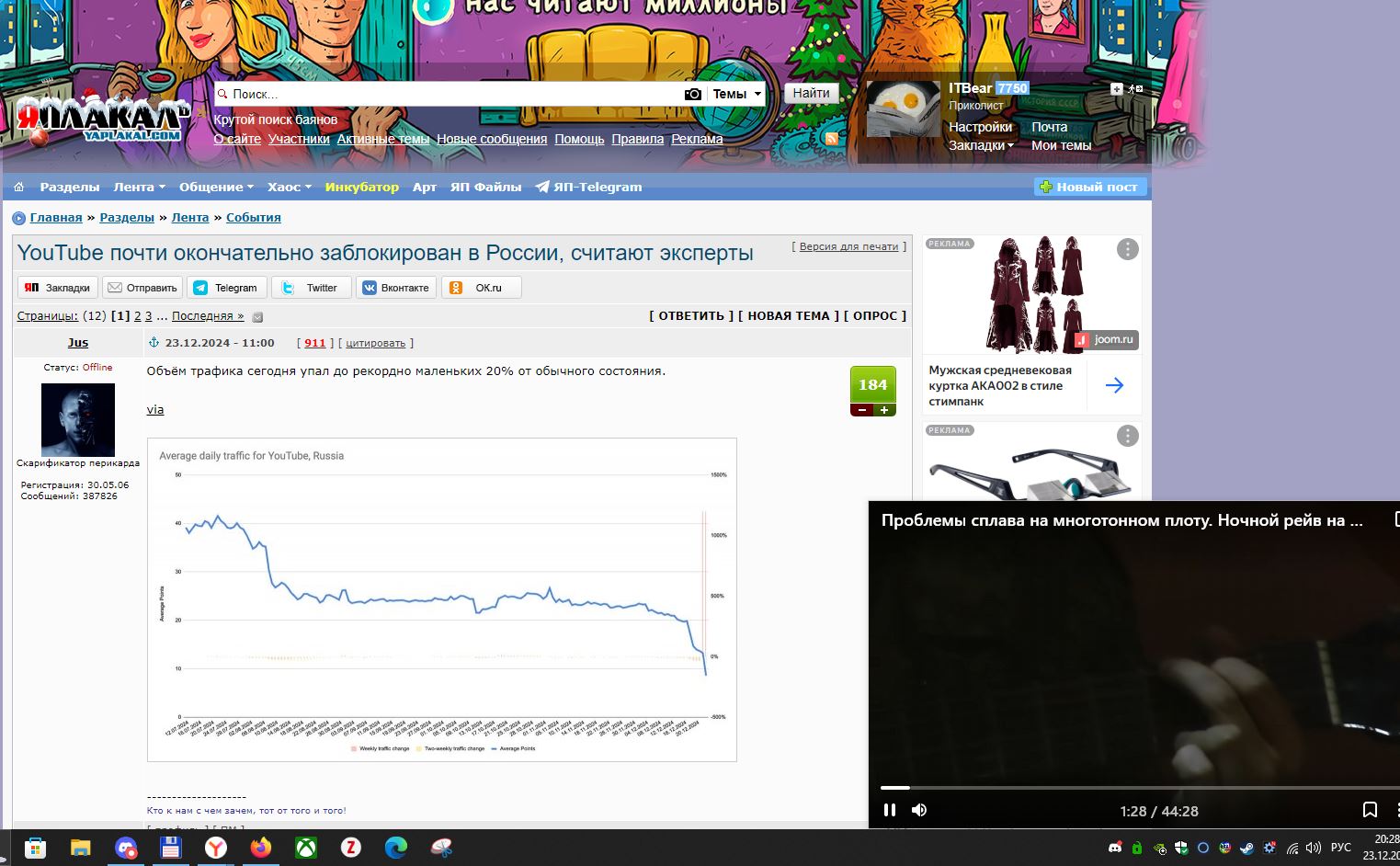
Task: Go to the Последняя » page link
Action: (x=208, y=316)
